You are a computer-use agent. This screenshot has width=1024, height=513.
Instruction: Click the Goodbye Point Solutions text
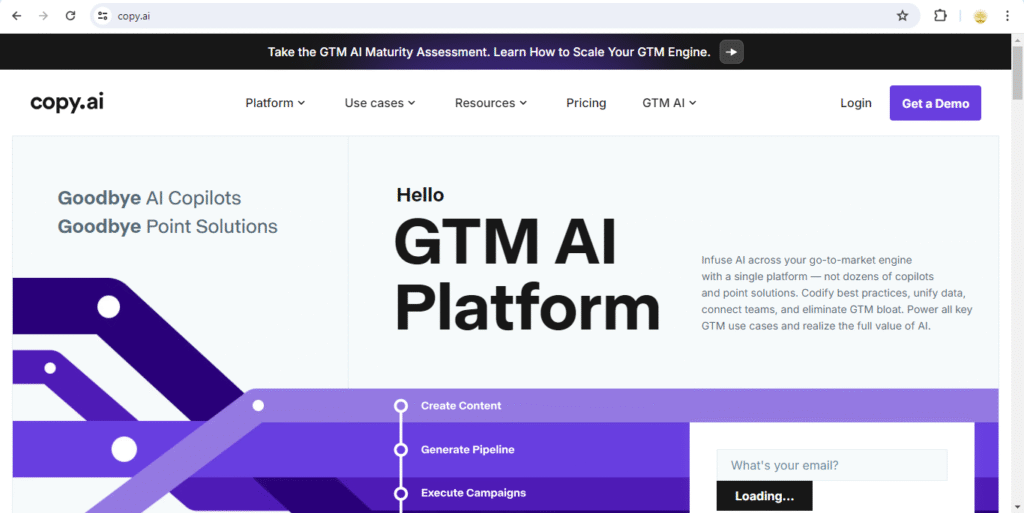[x=167, y=226]
